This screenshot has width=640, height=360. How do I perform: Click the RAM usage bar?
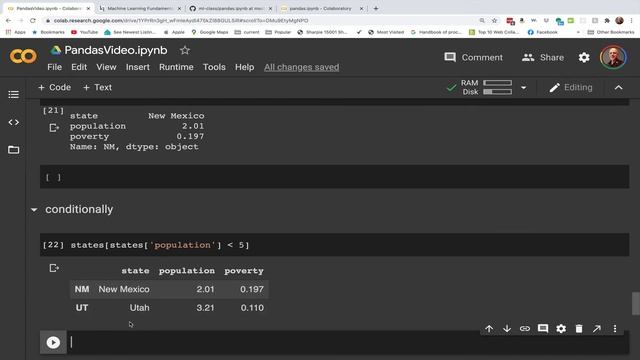point(497,83)
